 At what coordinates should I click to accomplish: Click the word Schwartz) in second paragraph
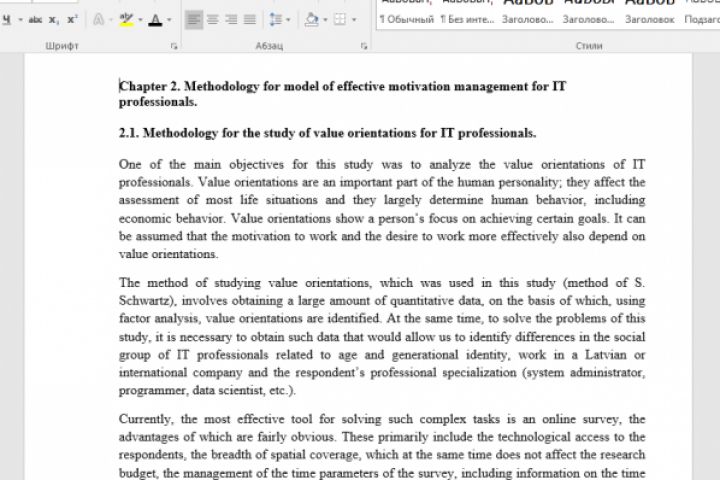147,301
